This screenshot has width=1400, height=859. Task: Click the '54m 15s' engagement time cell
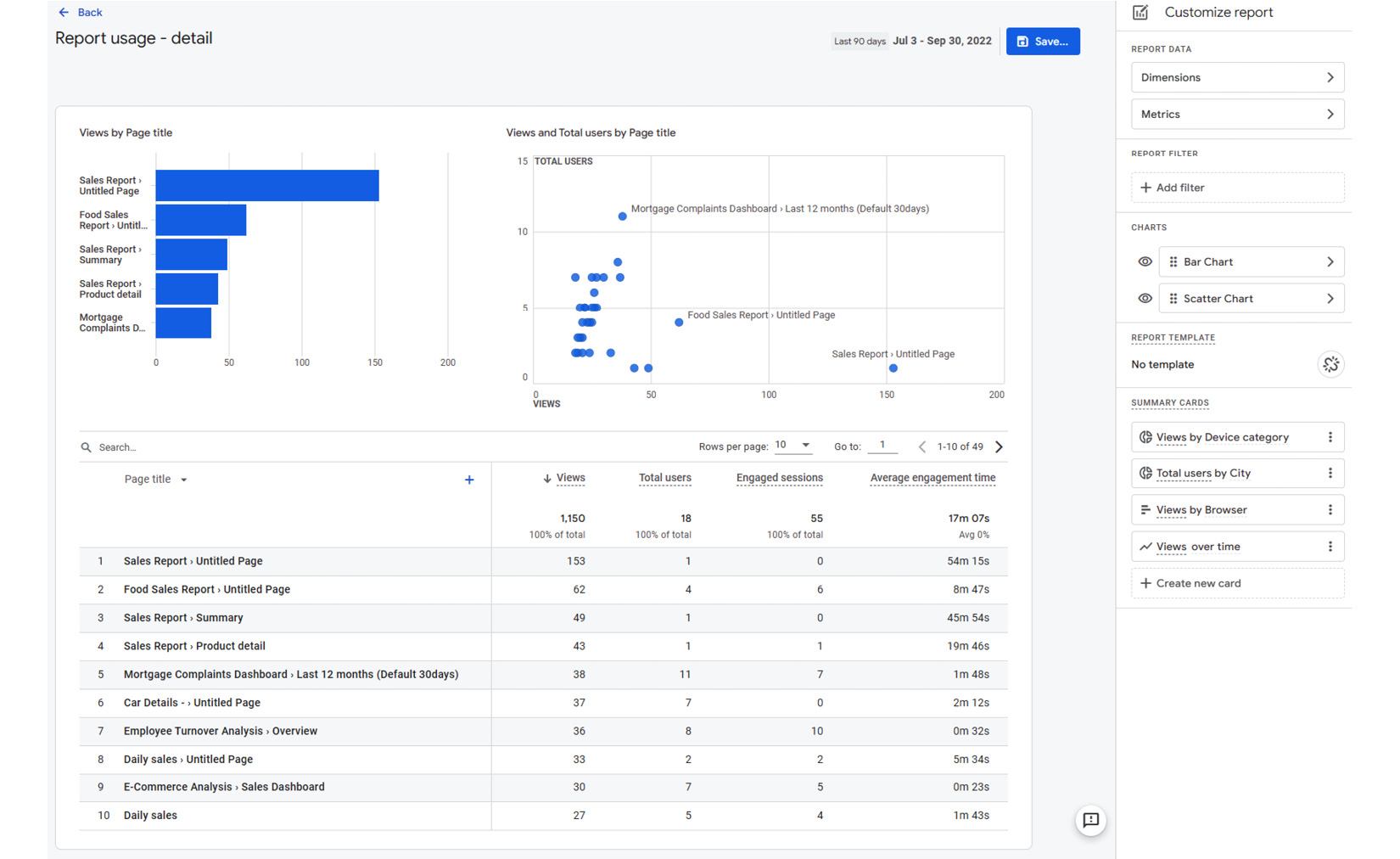968,561
